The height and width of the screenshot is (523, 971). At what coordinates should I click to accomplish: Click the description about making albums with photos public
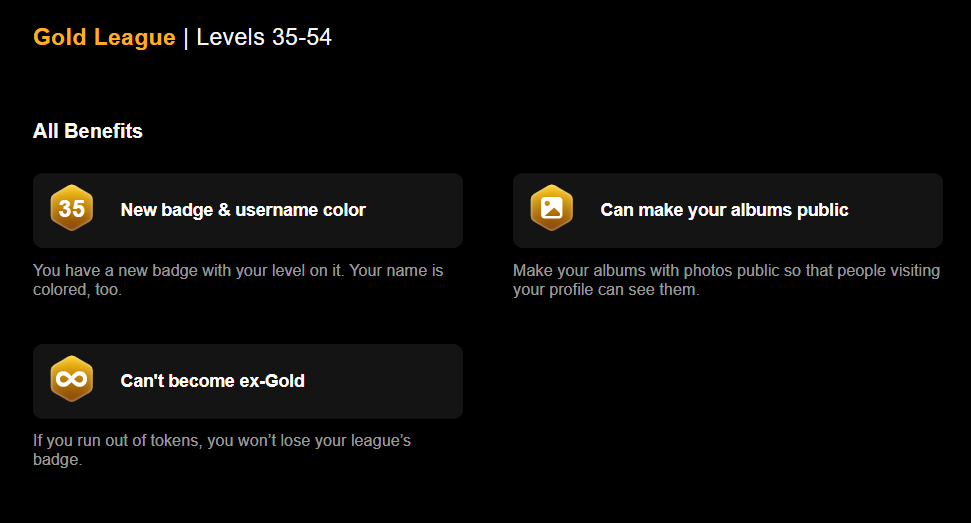[726, 280]
